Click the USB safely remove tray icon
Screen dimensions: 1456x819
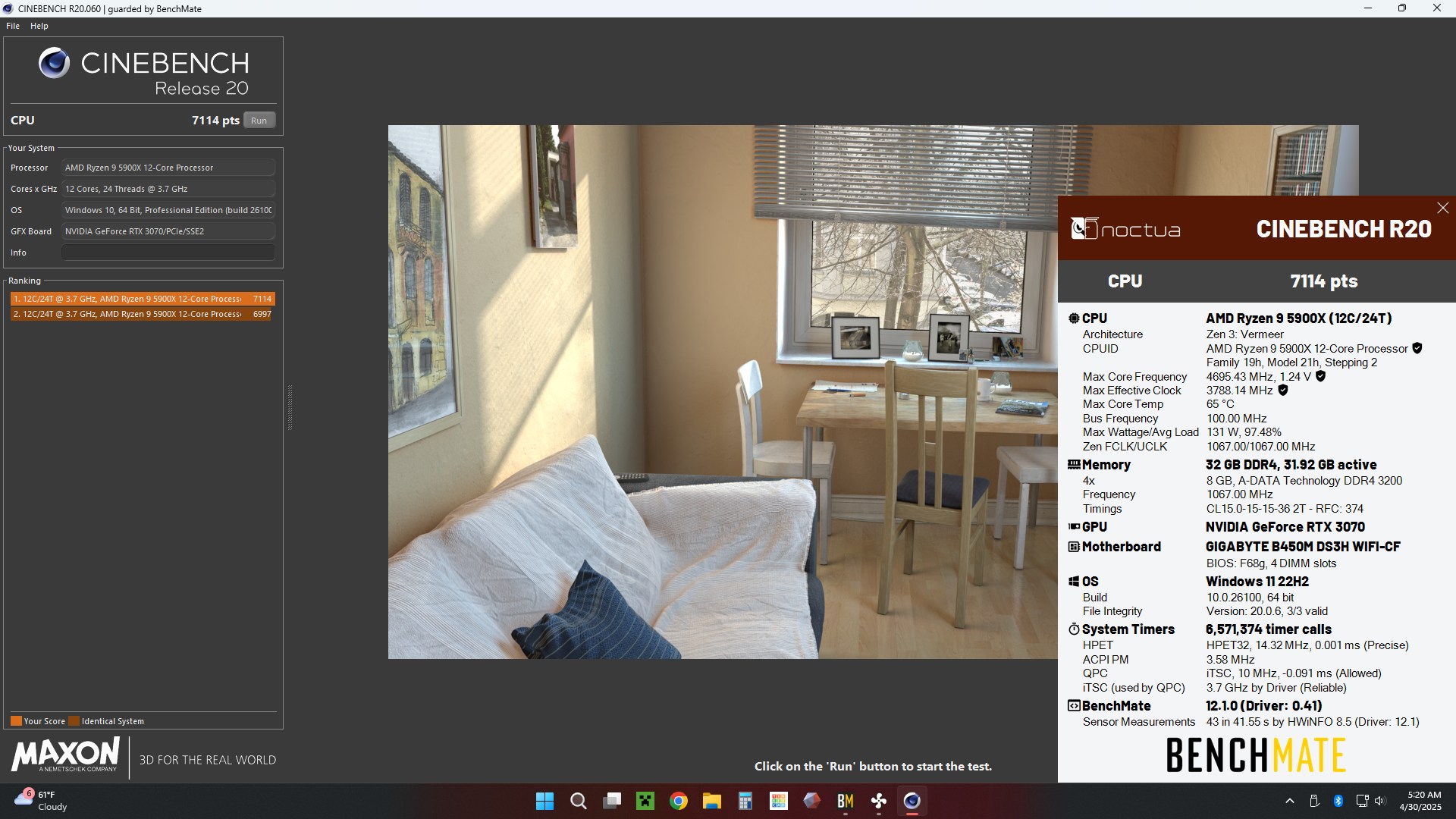pos(1314,801)
